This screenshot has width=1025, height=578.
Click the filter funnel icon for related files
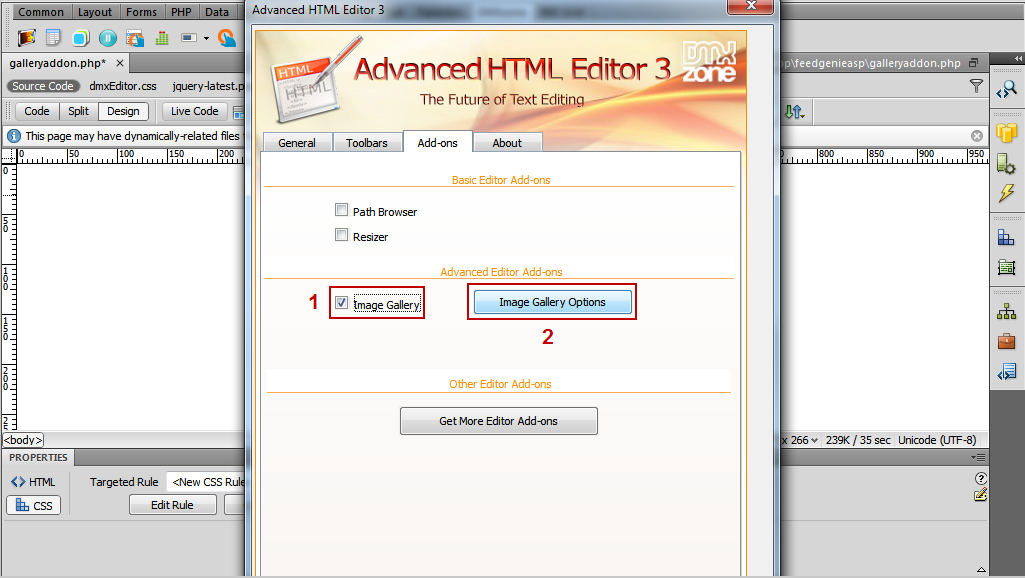click(976, 86)
